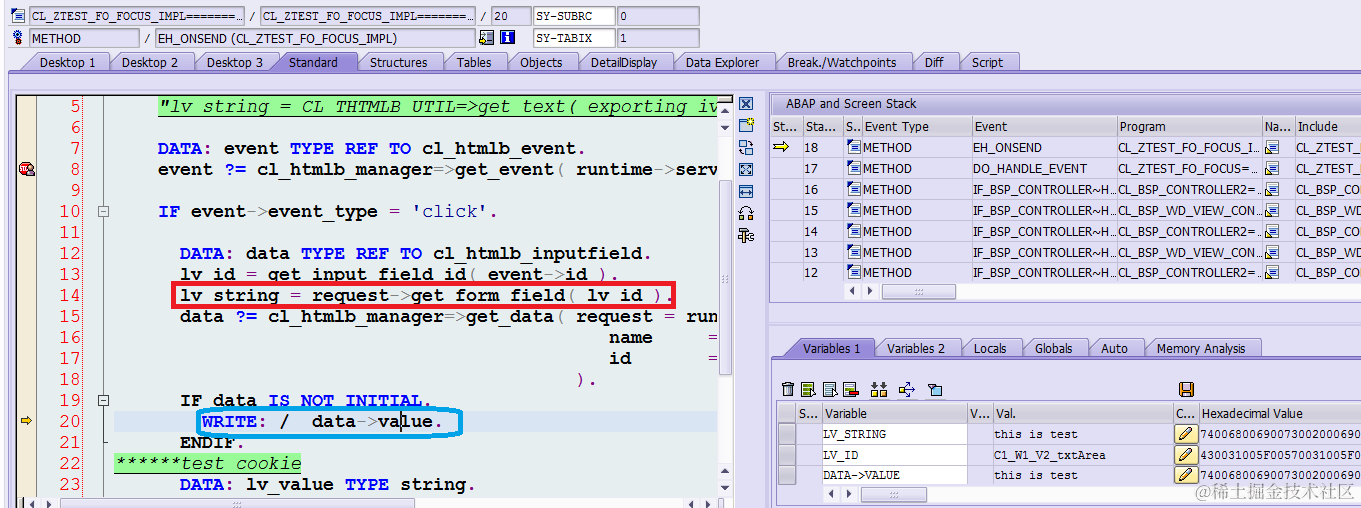Viewport: 1361px width, 508px height.
Task: Click the trash delete icon in Variables toolbar
Action: pyautogui.click(x=788, y=389)
